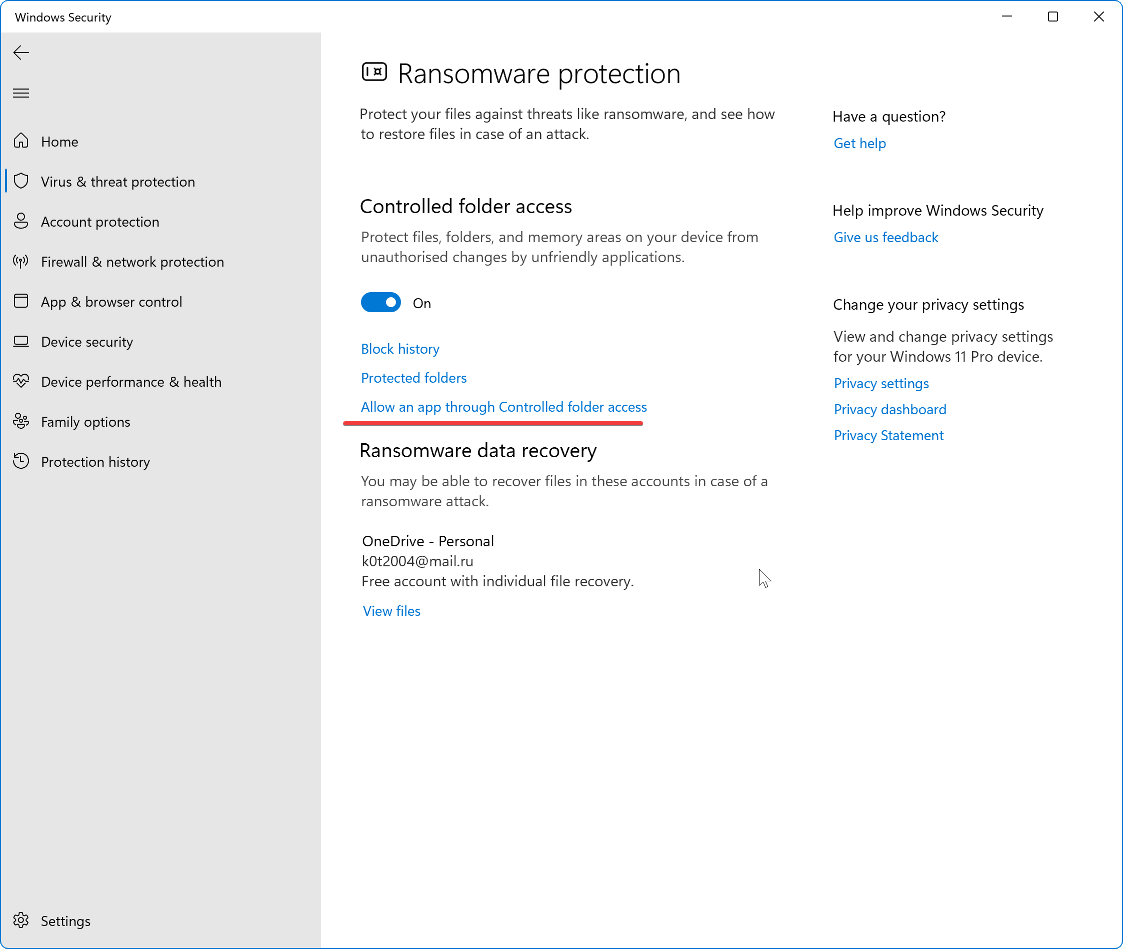Open Settings label at sidebar bottom
The image size is (1123, 949).
click(x=65, y=921)
